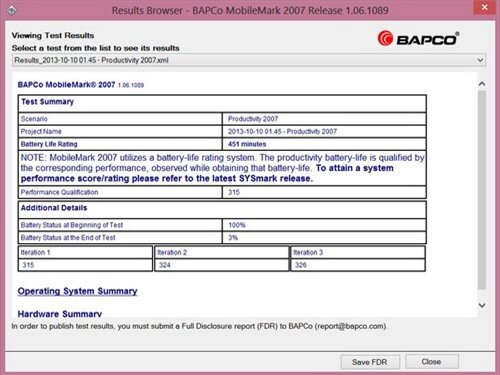The image size is (500, 375).
Task: Click the 'Performance Qualification' label
Action: (59, 192)
